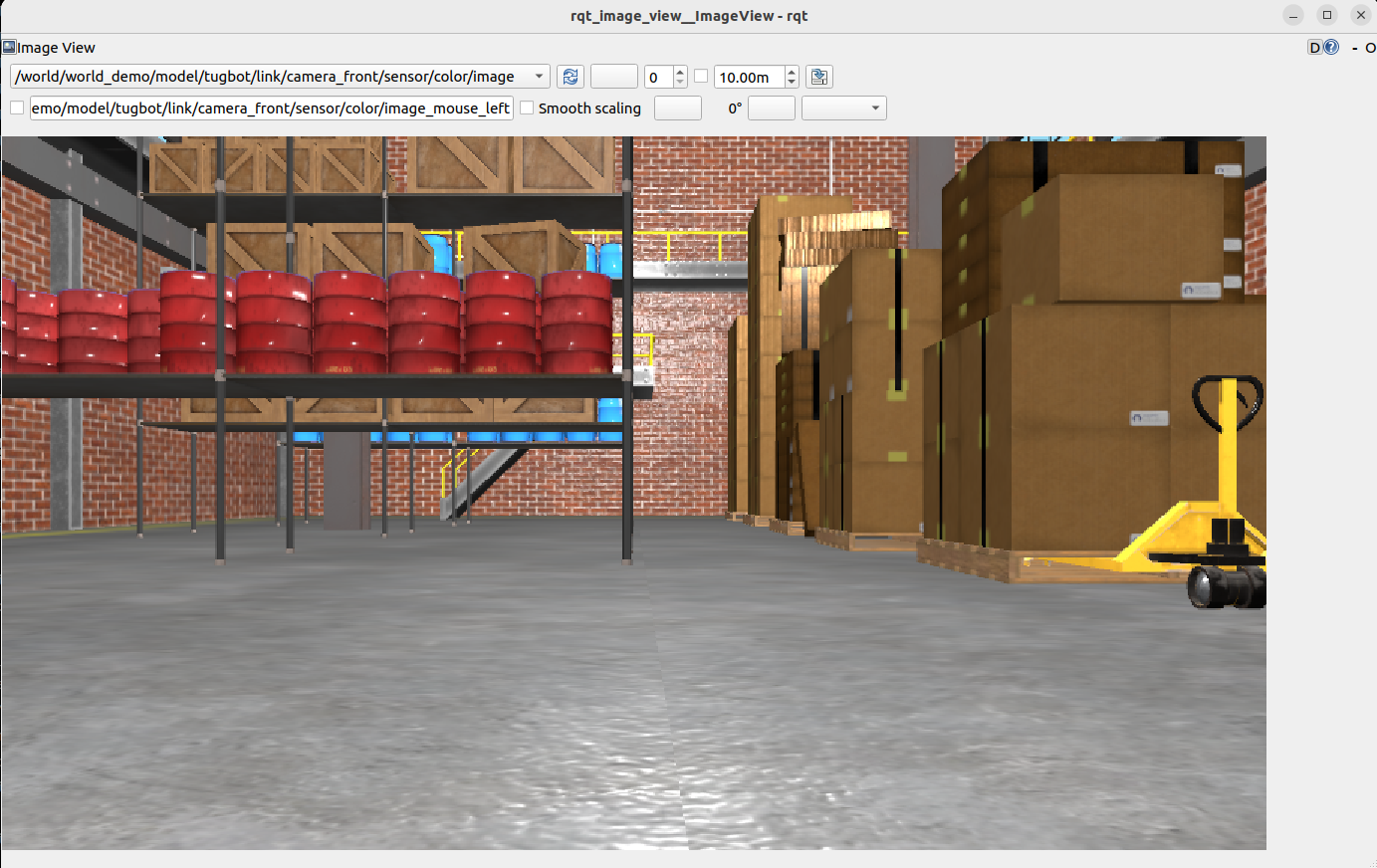The image size is (1377, 868).
Task: Click the D dock toggle icon
Action: coord(1314,47)
